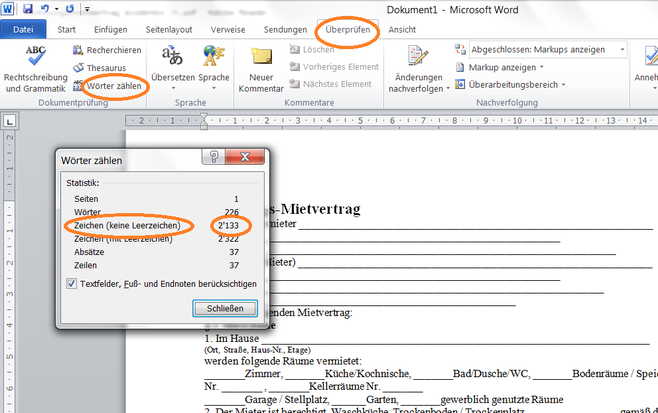Click the Absätze statistic label

tap(89, 252)
